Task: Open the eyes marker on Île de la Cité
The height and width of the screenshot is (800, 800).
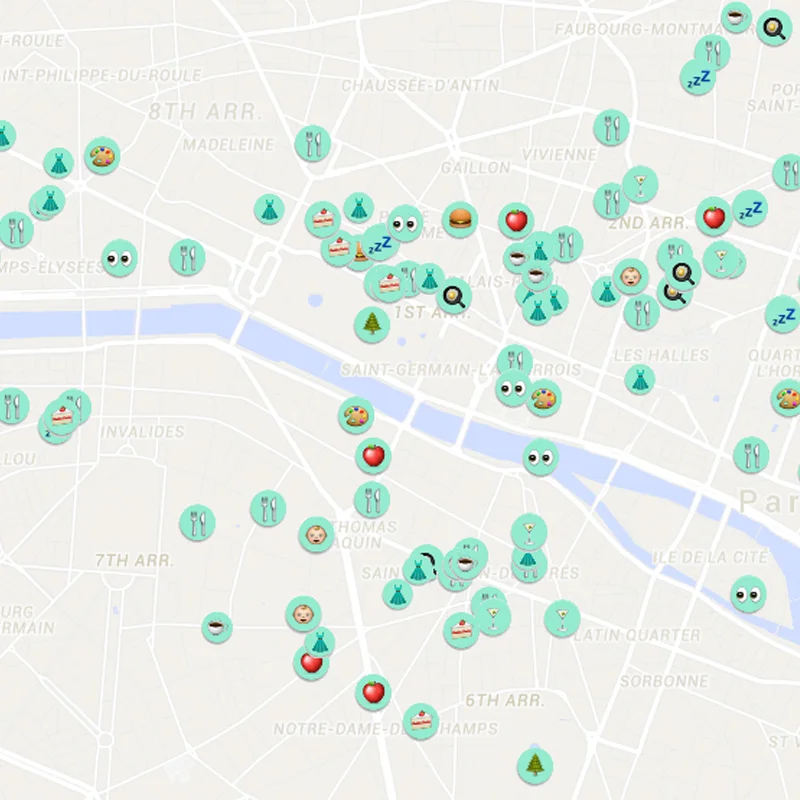Action: point(748,594)
